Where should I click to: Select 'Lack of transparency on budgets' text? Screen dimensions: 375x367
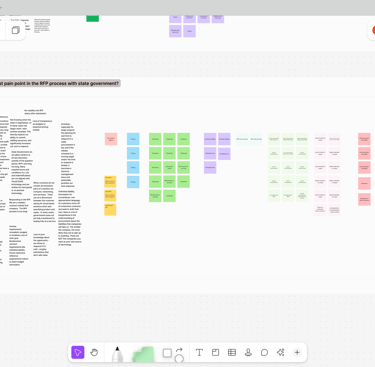(43, 125)
